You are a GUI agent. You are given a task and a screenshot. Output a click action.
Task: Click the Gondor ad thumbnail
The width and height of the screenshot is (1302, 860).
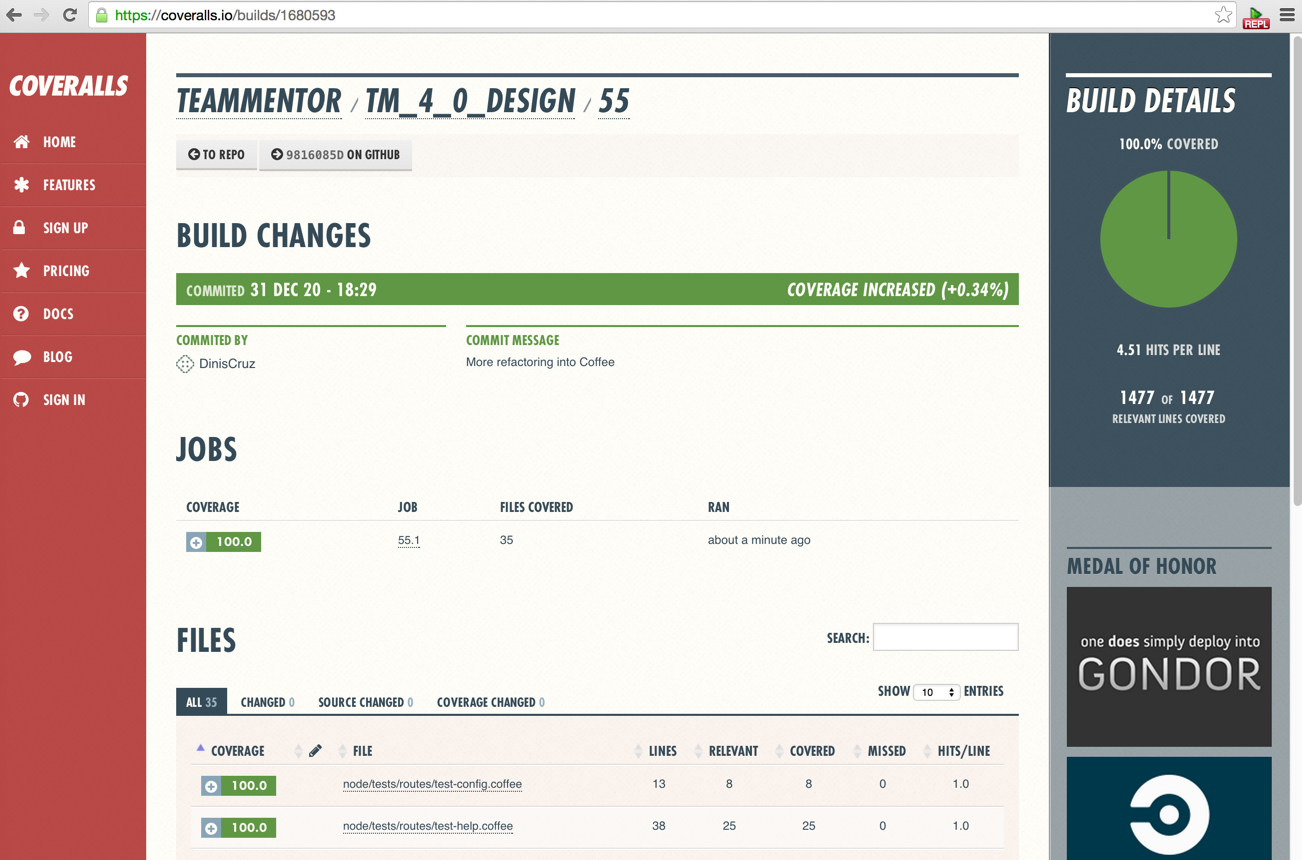click(1169, 667)
